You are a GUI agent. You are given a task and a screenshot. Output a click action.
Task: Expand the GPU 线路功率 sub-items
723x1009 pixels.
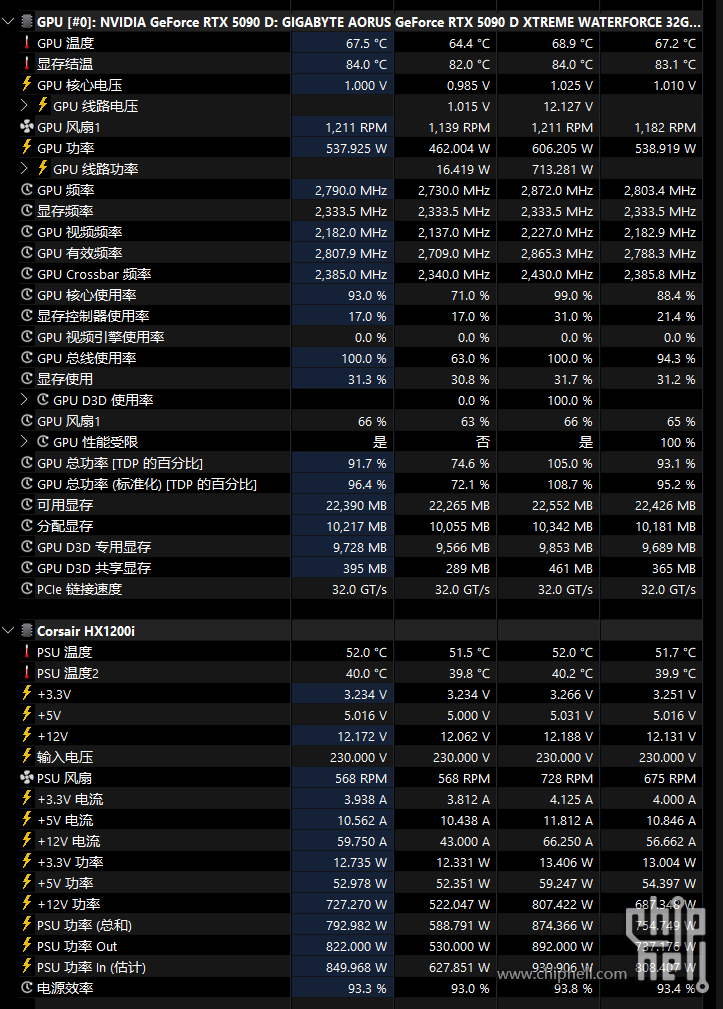coord(25,169)
